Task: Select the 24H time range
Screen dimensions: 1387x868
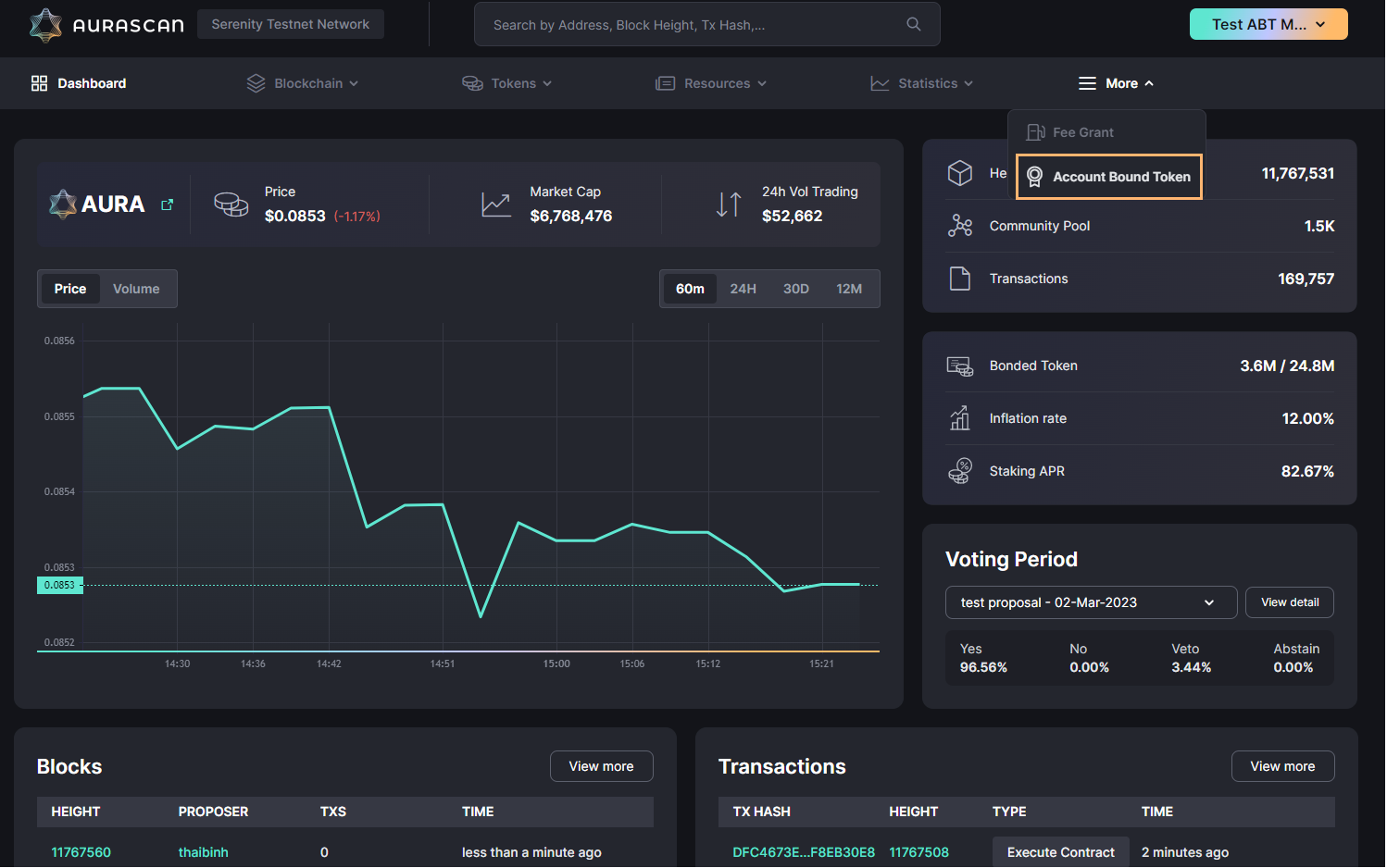Action: coord(743,289)
